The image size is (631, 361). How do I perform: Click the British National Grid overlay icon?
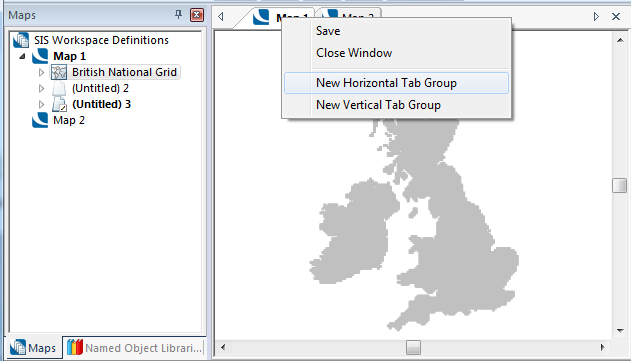59,72
